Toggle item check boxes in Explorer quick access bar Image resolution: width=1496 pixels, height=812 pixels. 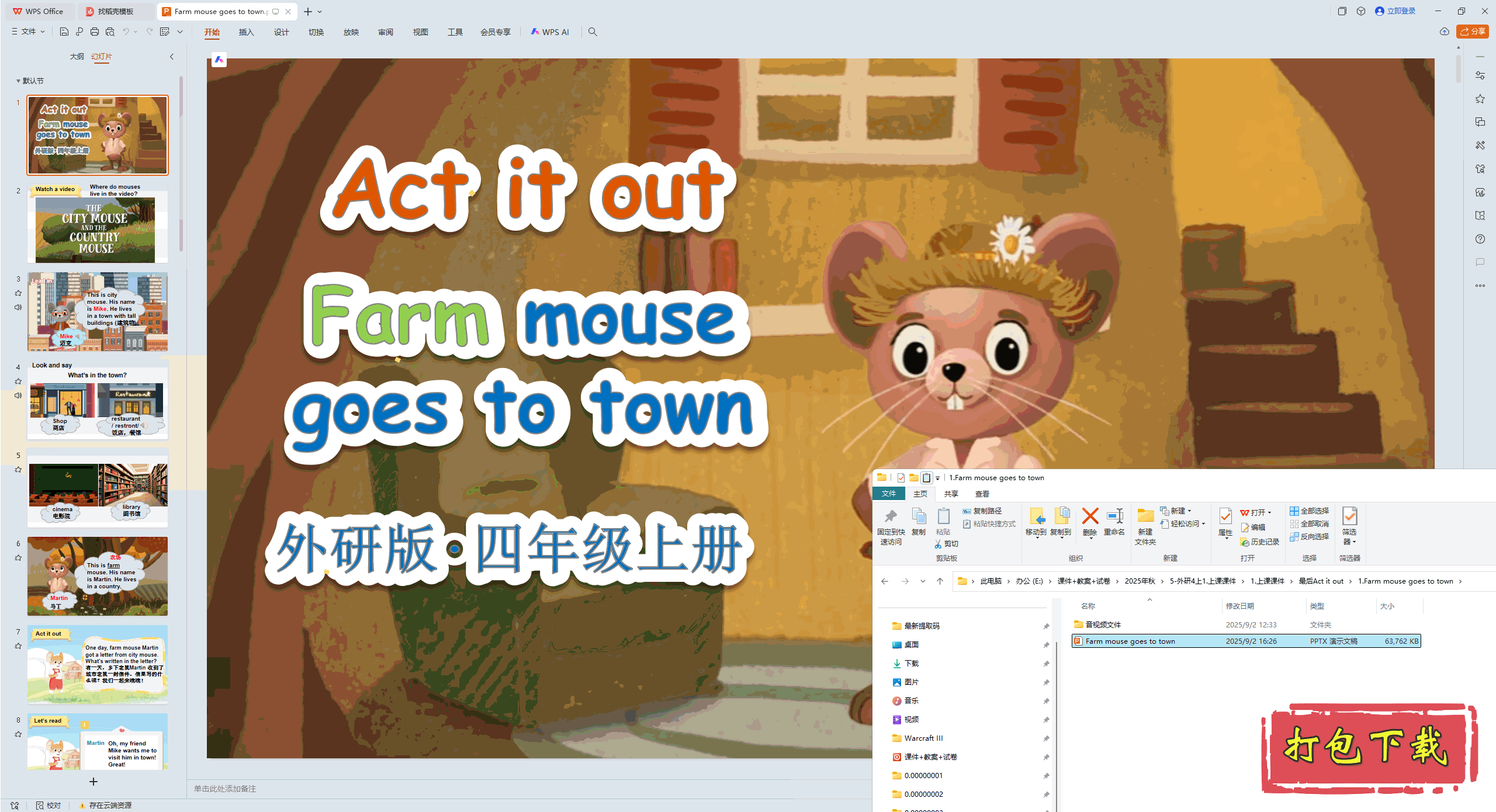click(901, 477)
